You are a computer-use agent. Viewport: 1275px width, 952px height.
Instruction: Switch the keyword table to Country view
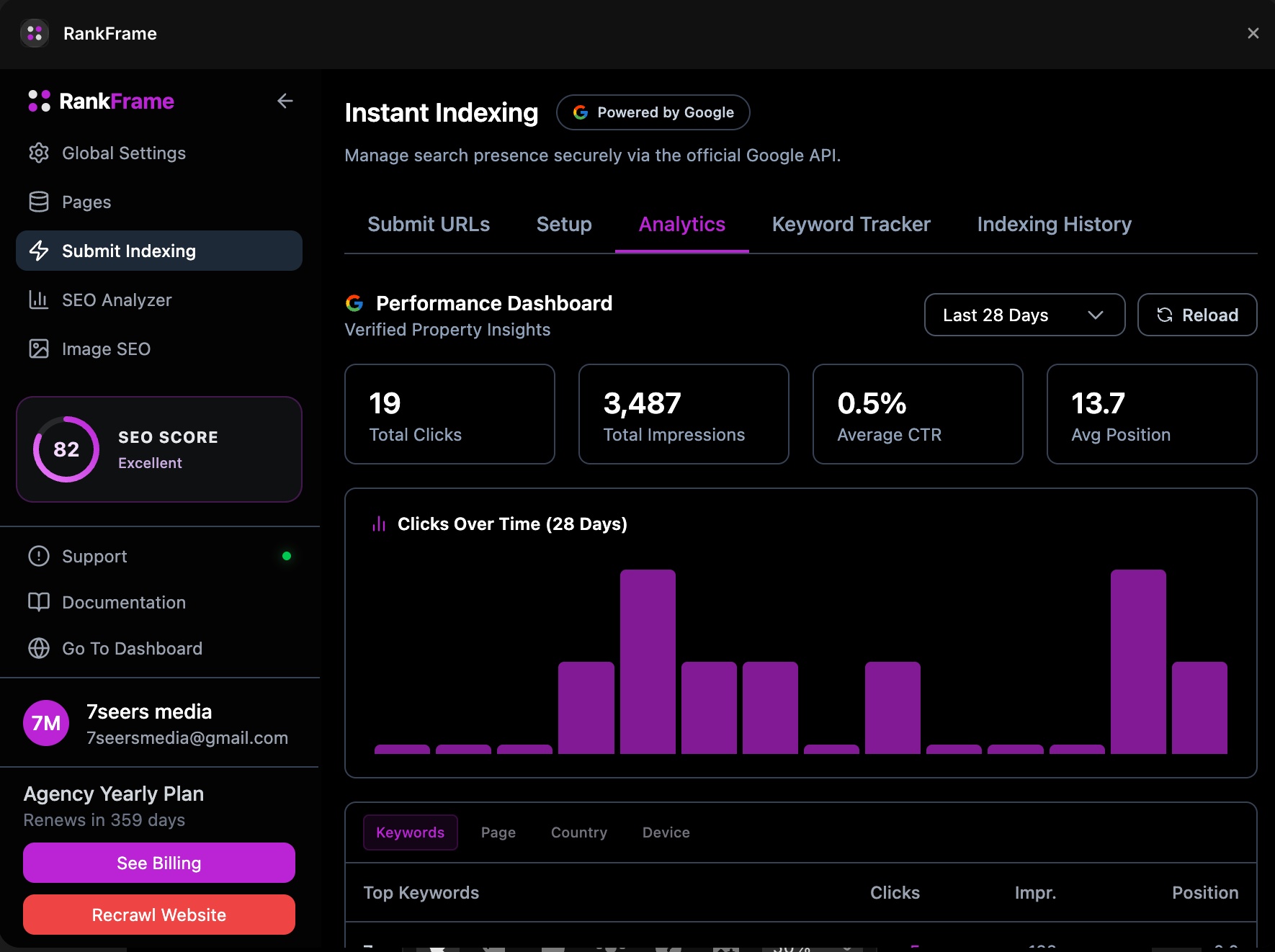[578, 832]
